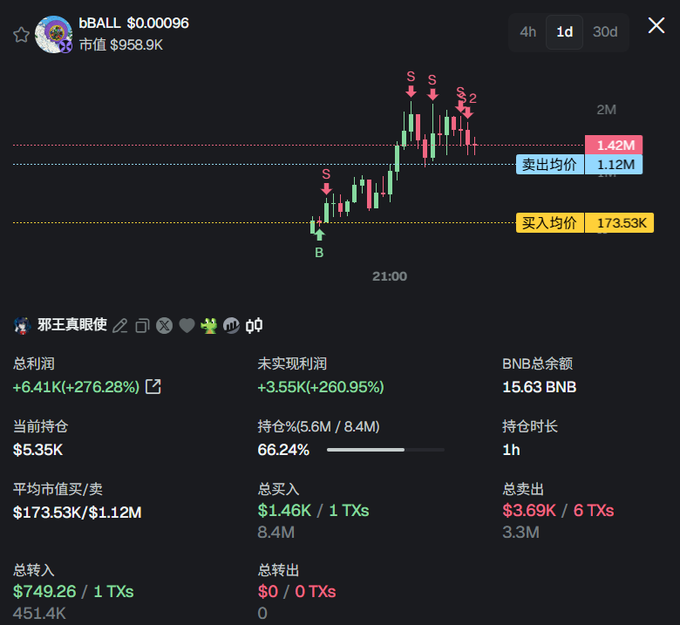The width and height of the screenshot is (680, 625).
Task: Switch chart range to 30d
Action: [605, 32]
